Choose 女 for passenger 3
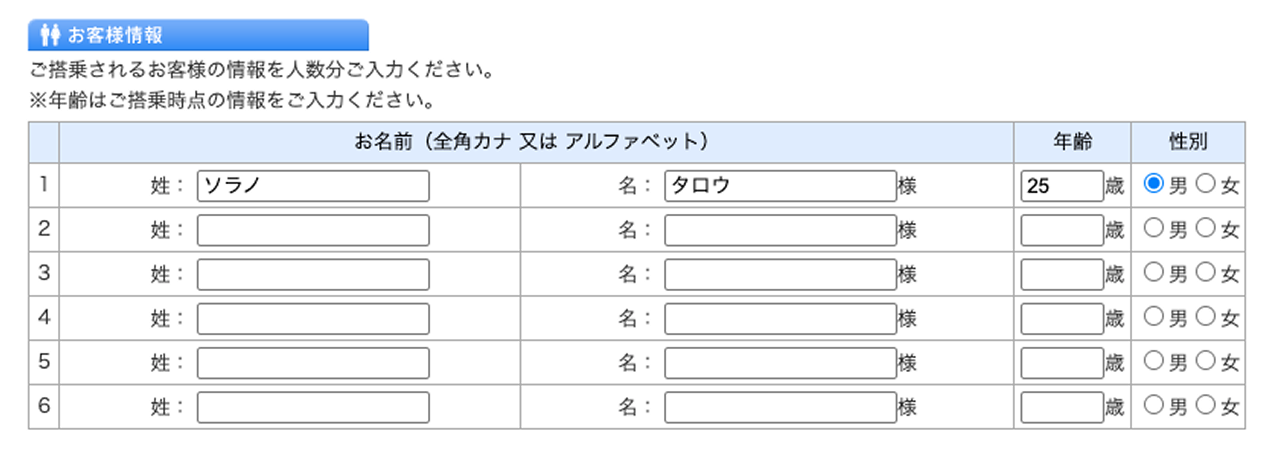This screenshot has width=1280, height=454. [x=1205, y=272]
